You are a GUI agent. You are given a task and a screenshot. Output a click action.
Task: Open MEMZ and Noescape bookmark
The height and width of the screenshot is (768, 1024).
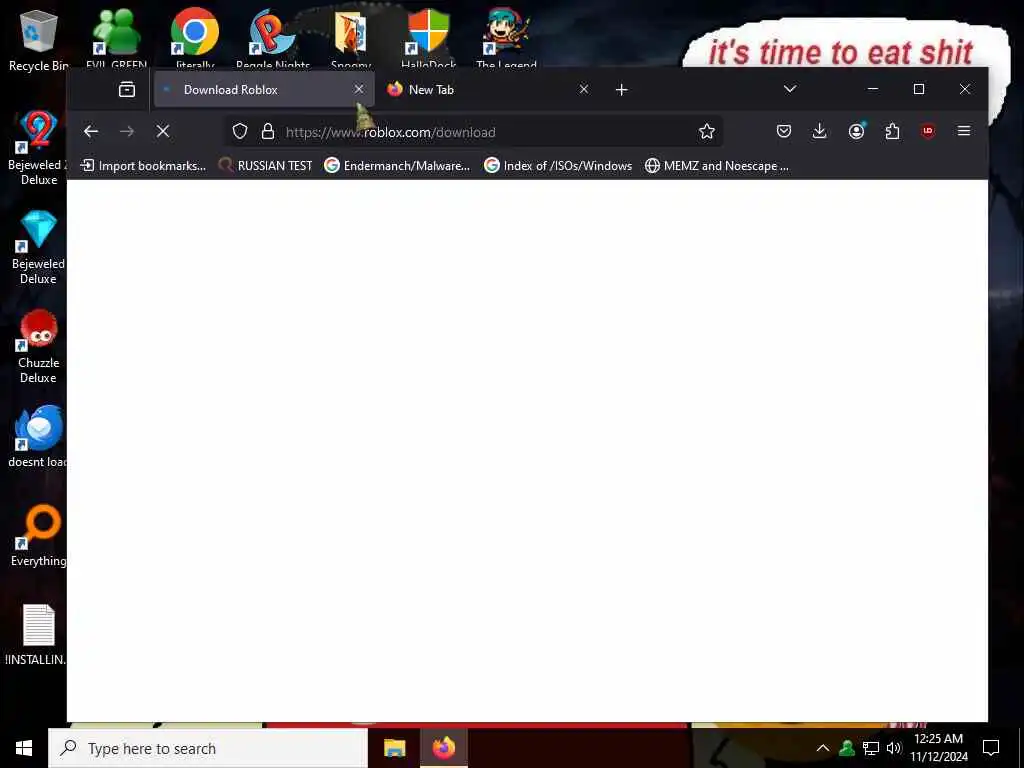pyautogui.click(x=716, y=166)
